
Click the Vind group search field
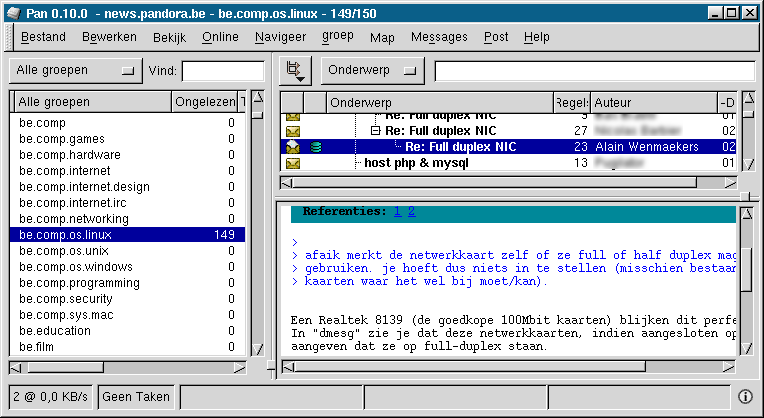(x=223, y=71)
